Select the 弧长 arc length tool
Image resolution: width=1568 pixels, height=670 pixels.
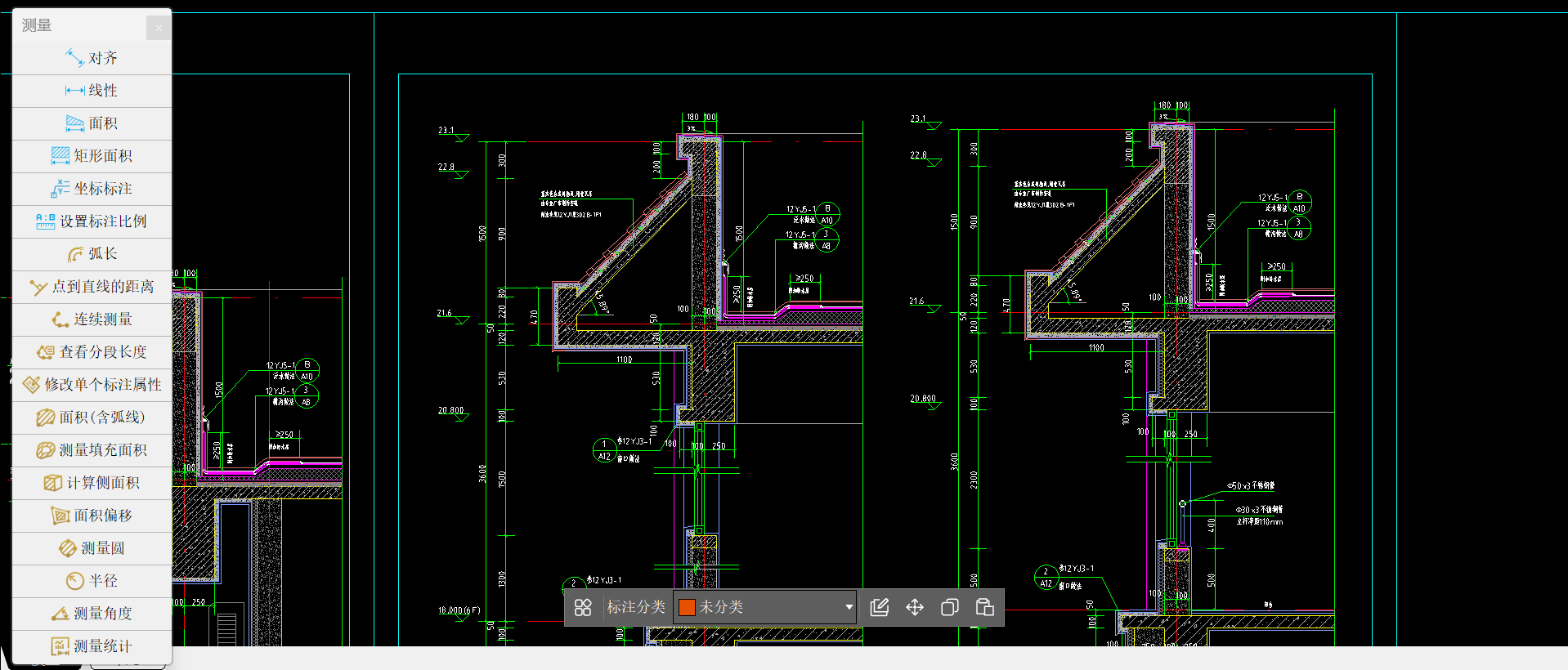[x=92, y=254]
